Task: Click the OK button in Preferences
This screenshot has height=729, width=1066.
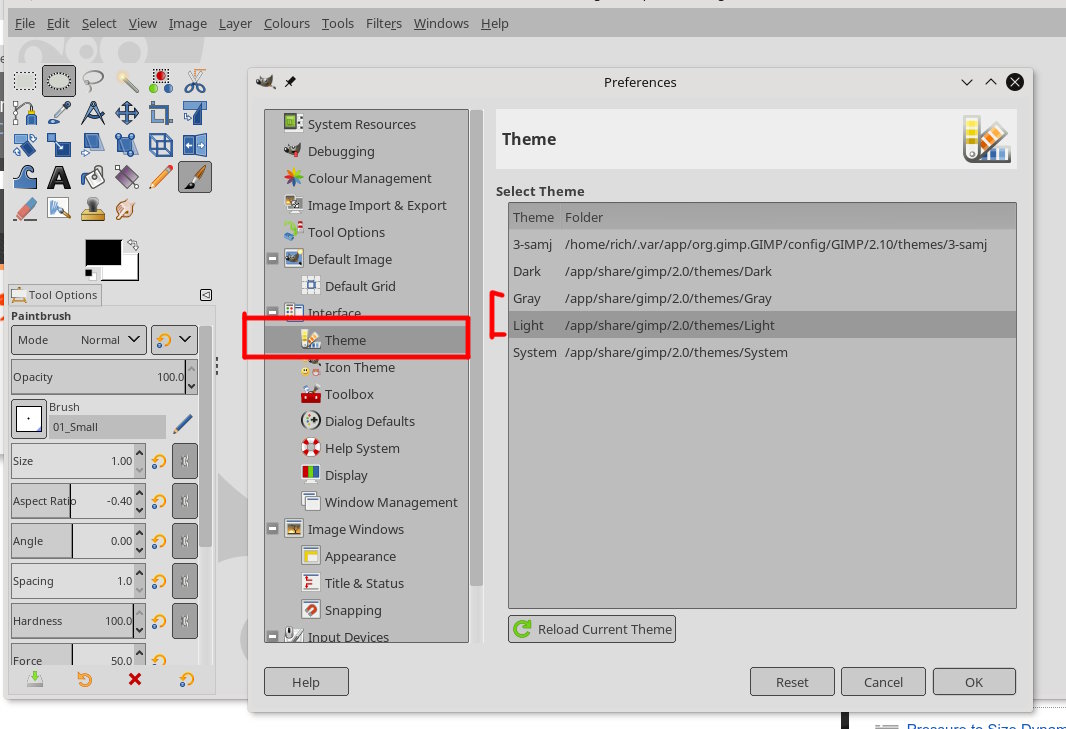Action: pos(974,681)
